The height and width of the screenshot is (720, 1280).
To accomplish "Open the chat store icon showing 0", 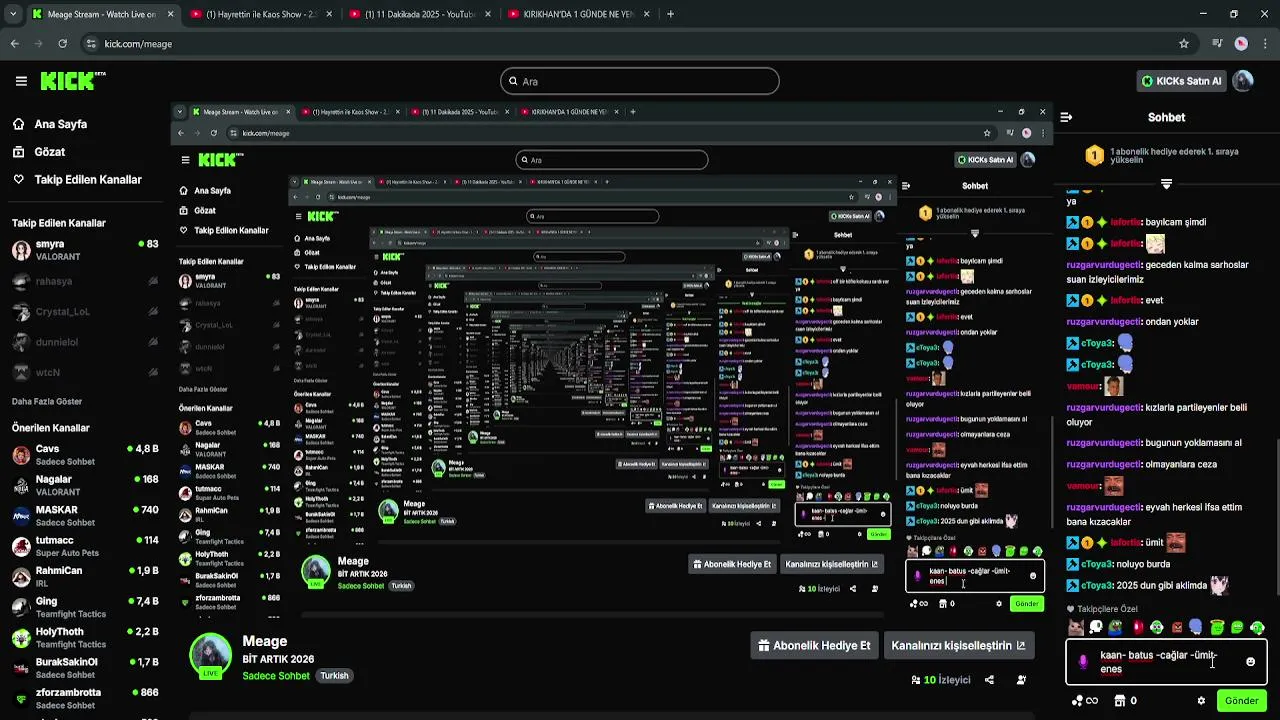I will point(1124,701).
